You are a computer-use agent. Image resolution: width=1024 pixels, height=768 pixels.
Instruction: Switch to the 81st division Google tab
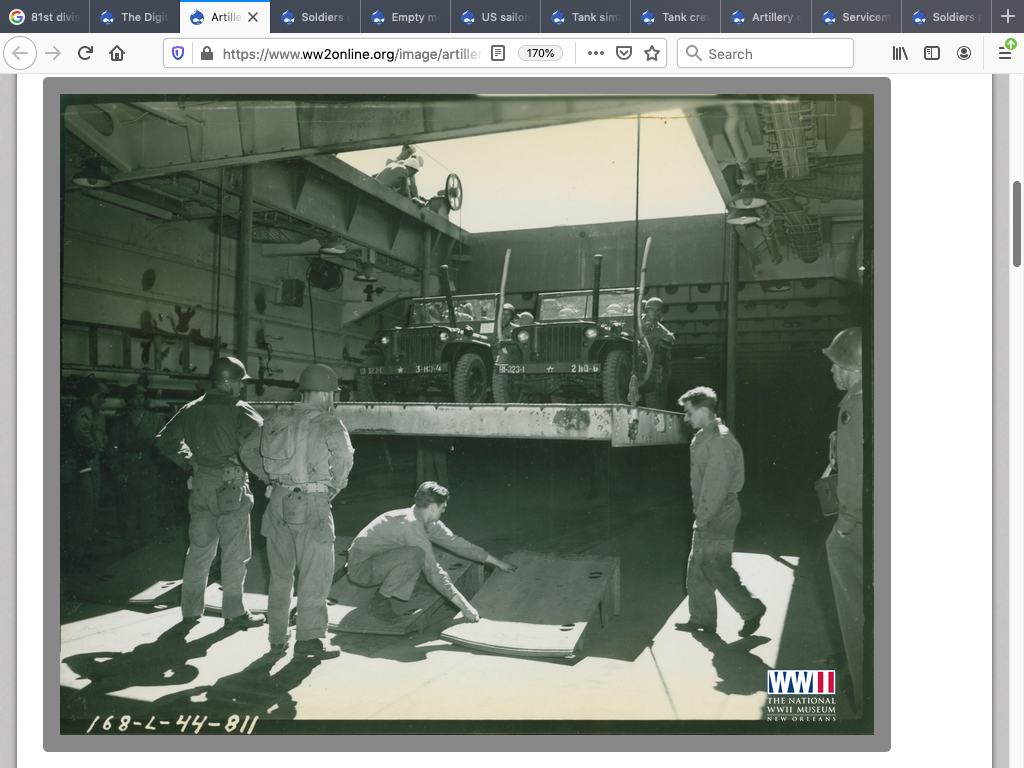coord(45,17)
